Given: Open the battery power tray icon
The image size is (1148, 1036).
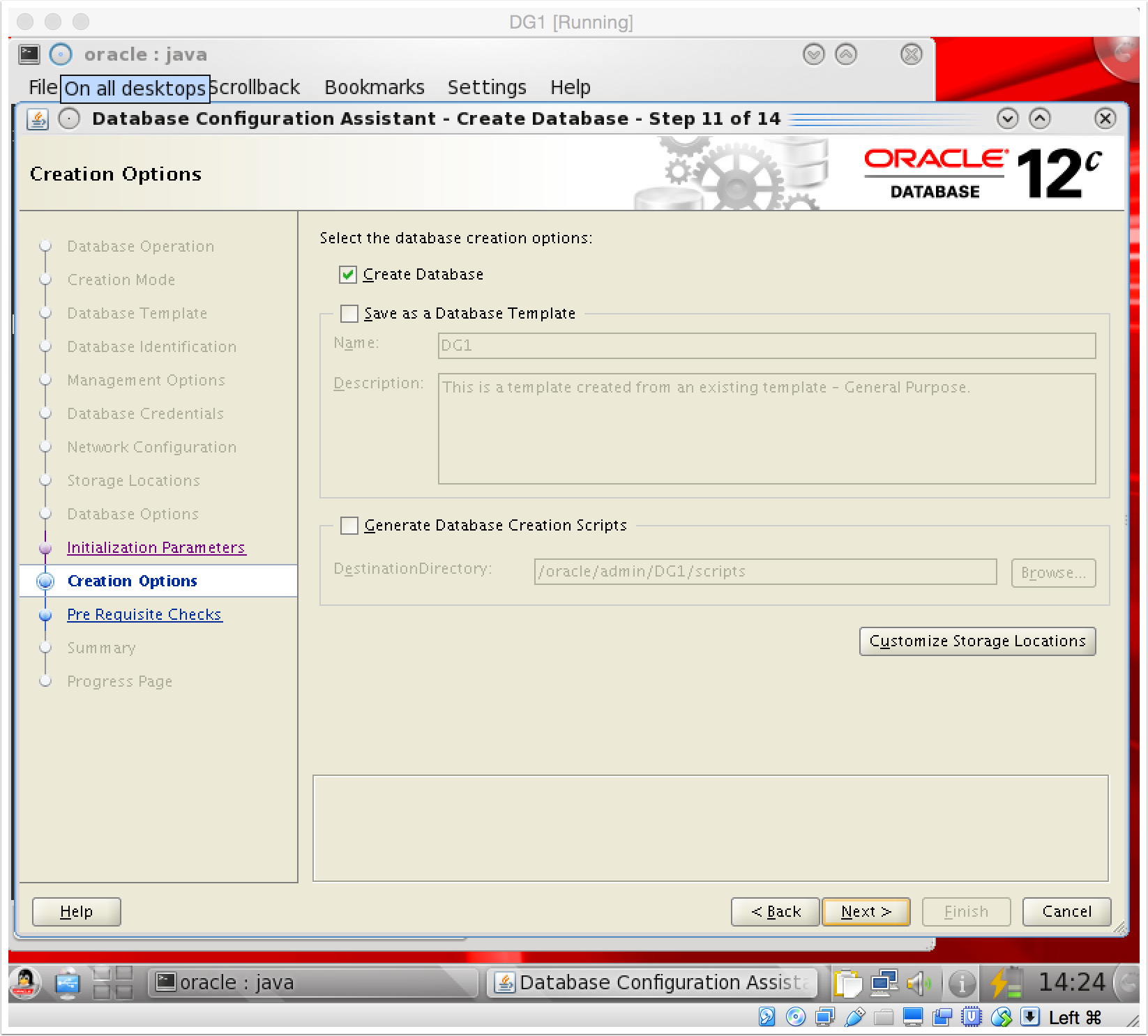Looking at the screenshot, I should (x=1005, y=983).
